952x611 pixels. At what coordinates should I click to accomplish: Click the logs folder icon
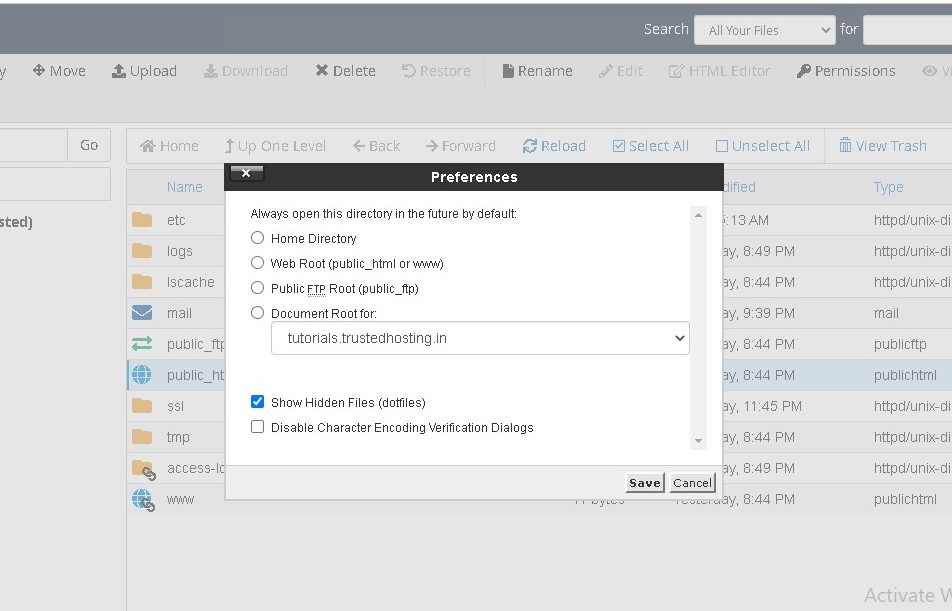142,251
